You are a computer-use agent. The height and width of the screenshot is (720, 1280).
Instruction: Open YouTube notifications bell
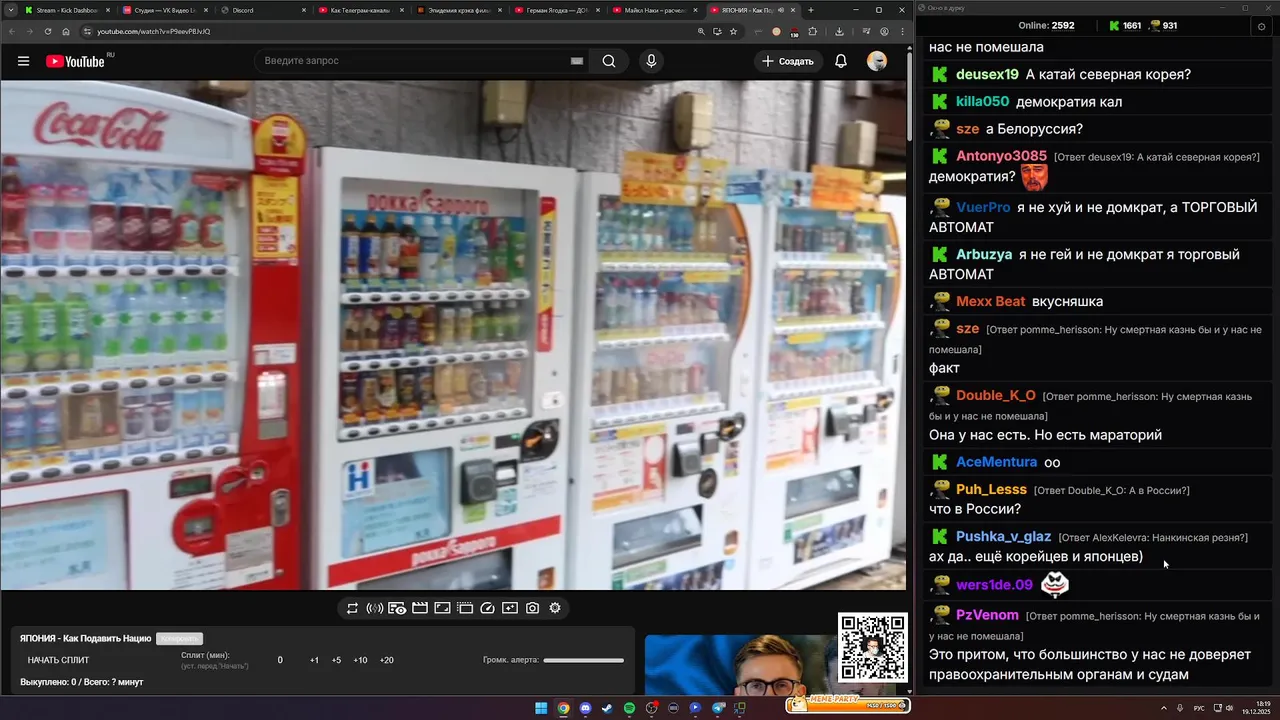841,61
